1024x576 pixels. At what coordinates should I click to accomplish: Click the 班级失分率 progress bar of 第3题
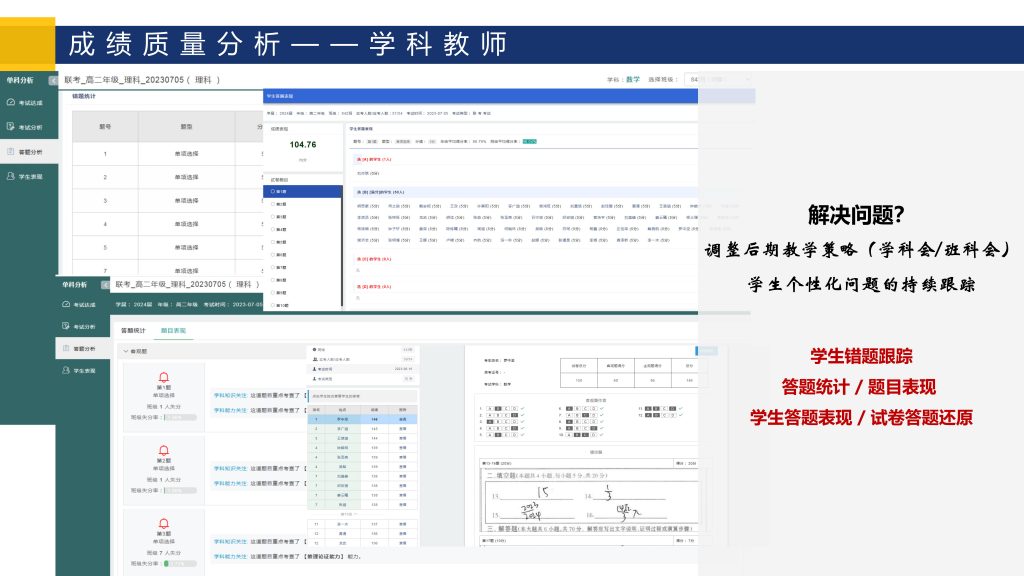(x=179, y=564)
